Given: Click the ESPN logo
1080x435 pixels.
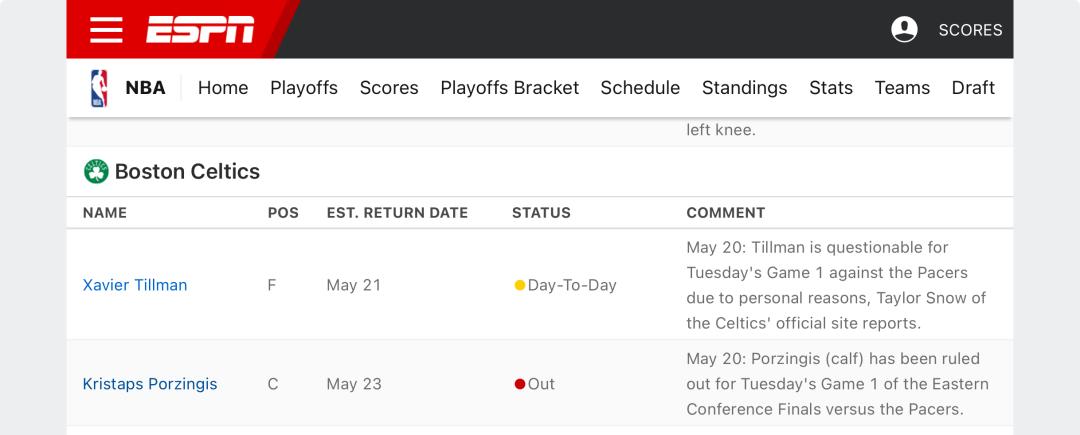Looking at the screenshot, I should click(x=200, y=30).
